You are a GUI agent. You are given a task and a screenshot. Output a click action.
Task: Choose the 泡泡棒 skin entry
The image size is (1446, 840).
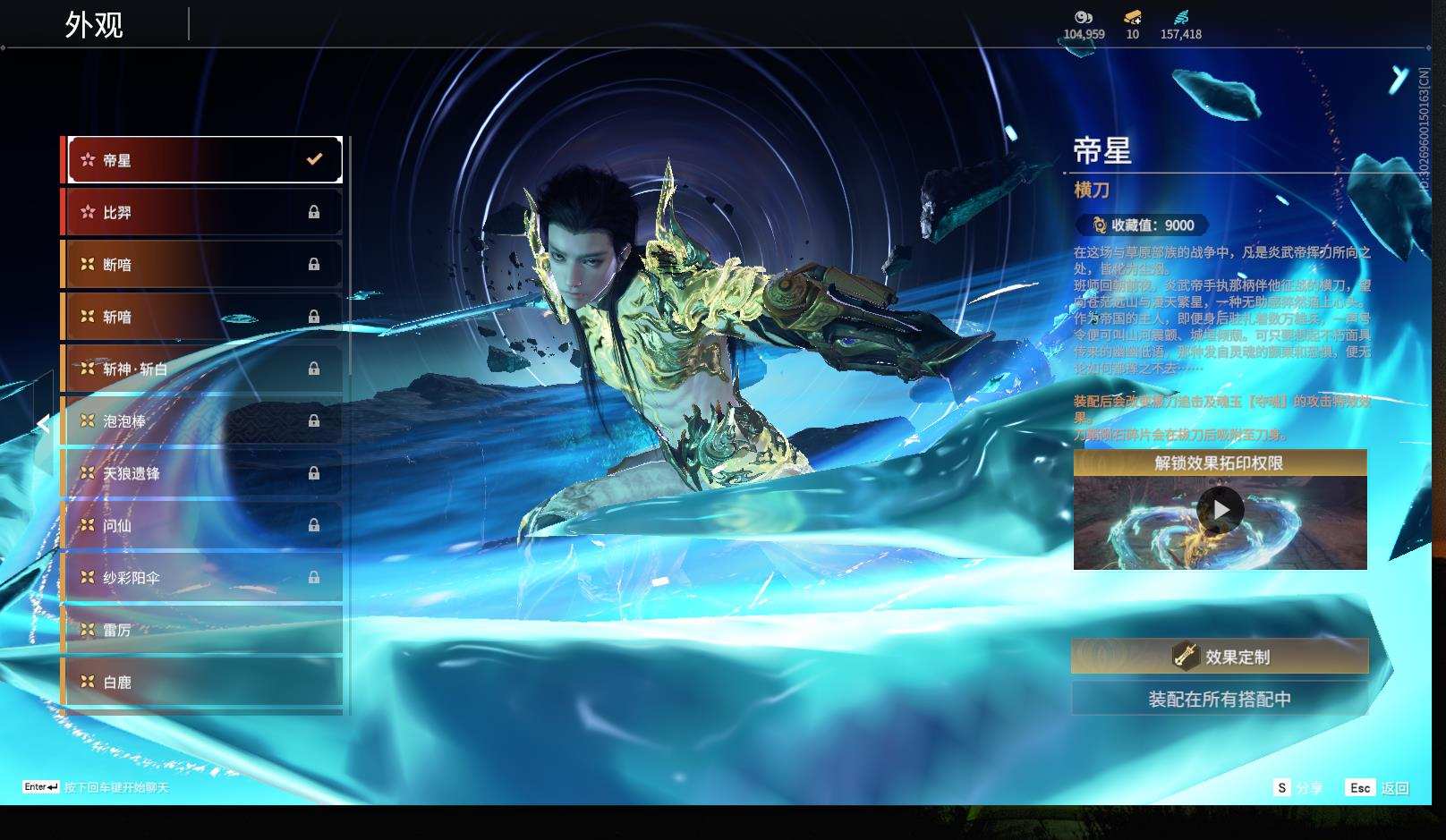[x=205, y=420]
